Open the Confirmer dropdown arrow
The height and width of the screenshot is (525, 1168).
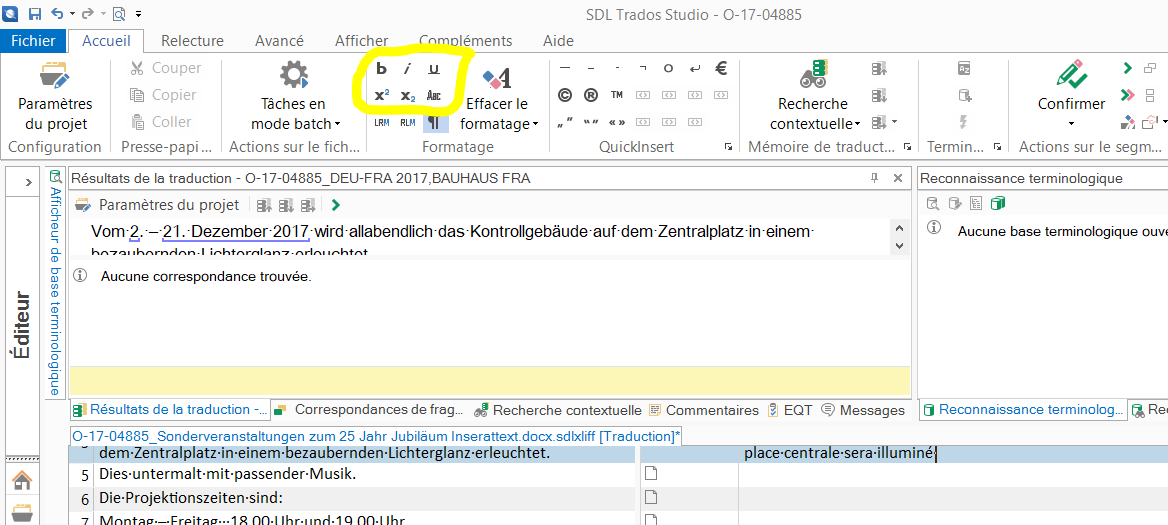[x=1072, y=124]
